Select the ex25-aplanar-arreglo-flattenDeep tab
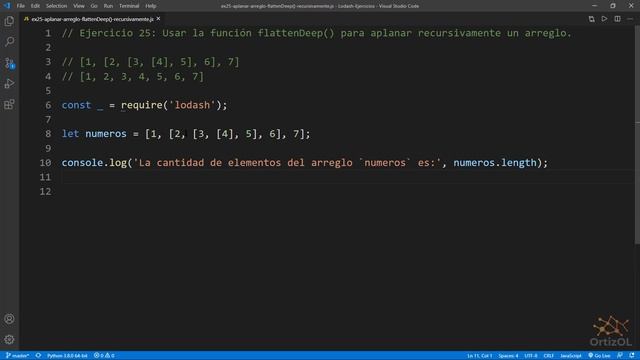This screenshot has height=360, width=640. pyautogui.click(x=92, y=19)
